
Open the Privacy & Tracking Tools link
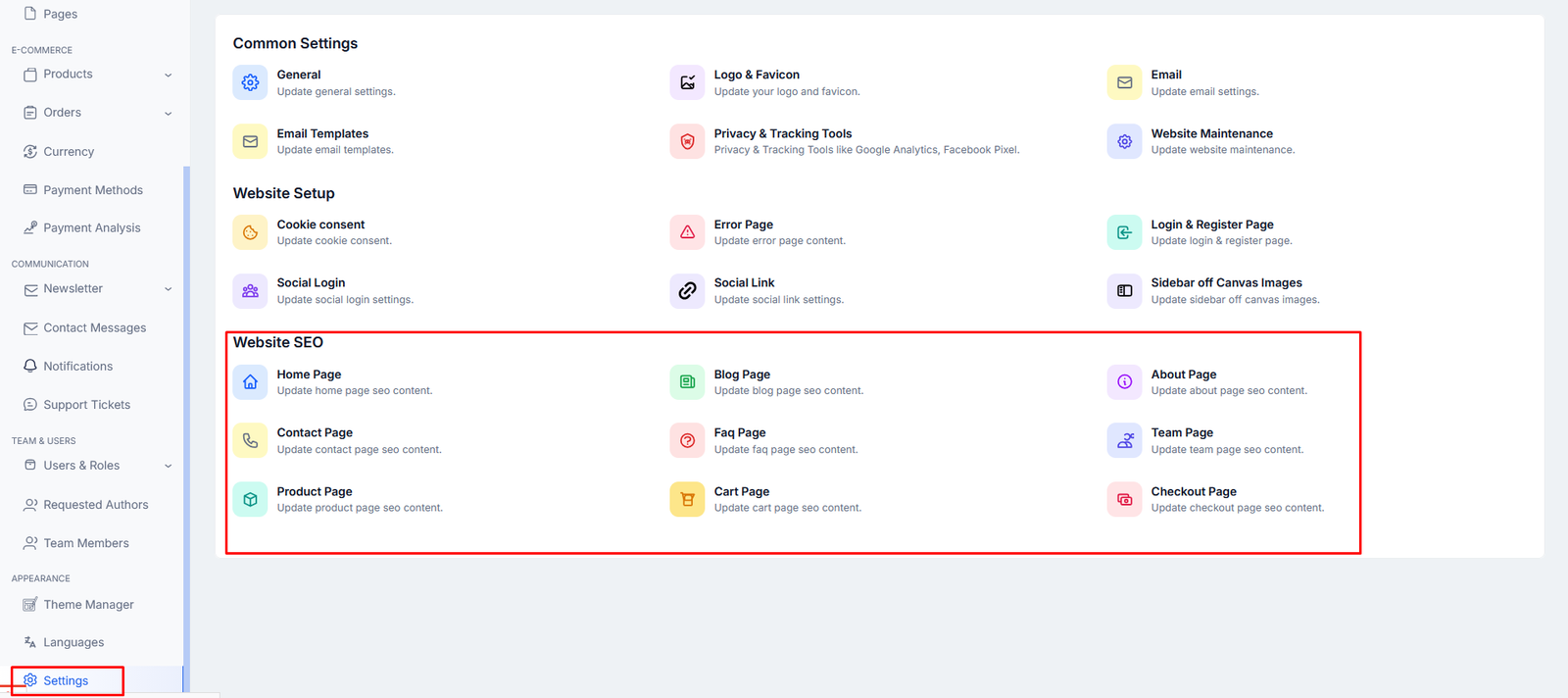[783, 133]
